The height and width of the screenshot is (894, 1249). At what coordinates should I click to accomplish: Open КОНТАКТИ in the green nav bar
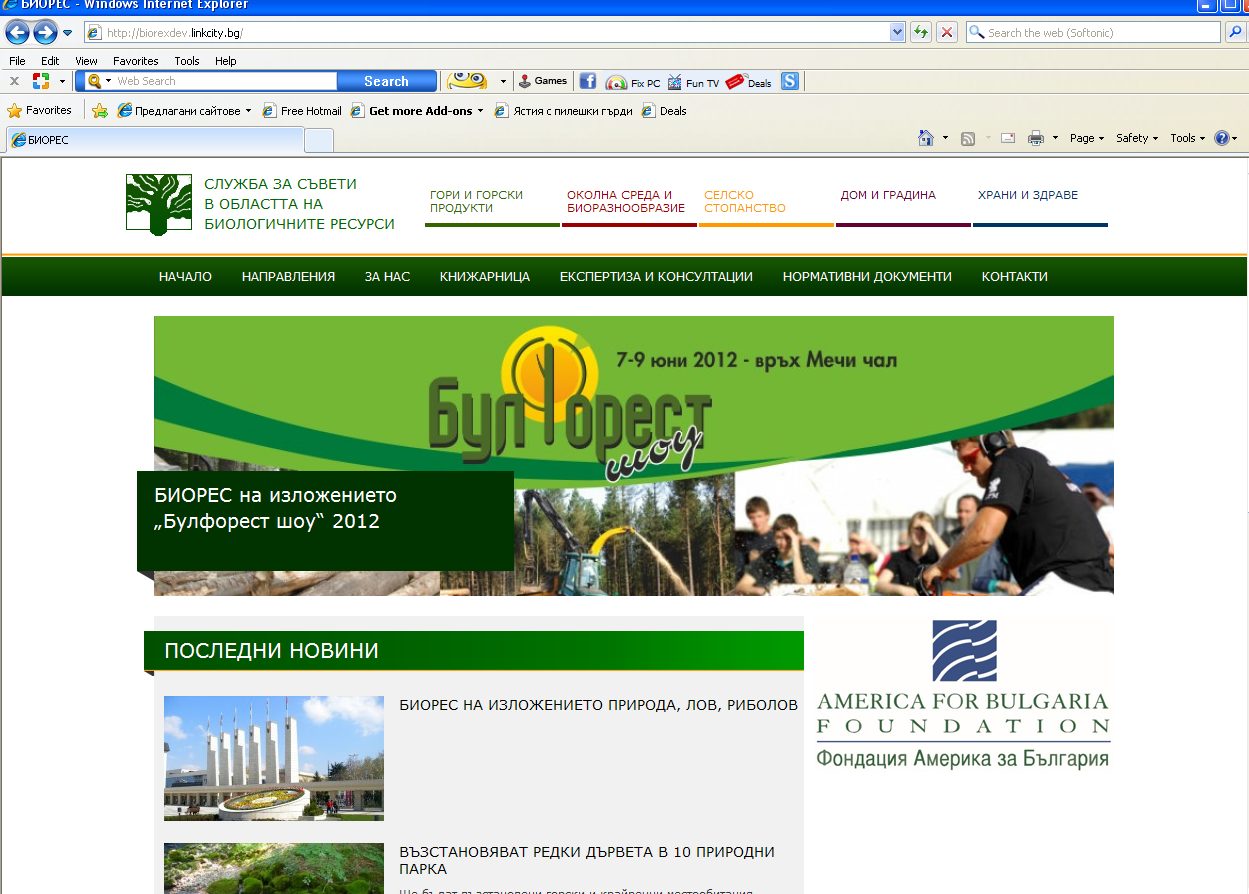(x=1015, y=277)
